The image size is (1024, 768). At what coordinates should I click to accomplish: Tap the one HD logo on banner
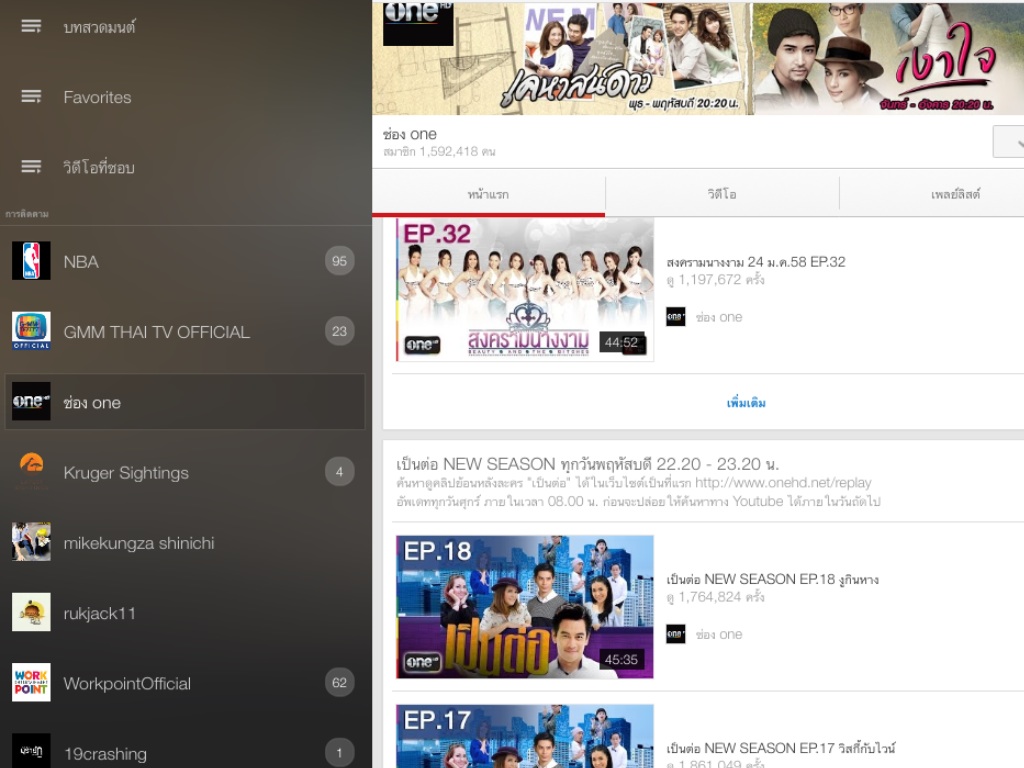pos(418,23)
